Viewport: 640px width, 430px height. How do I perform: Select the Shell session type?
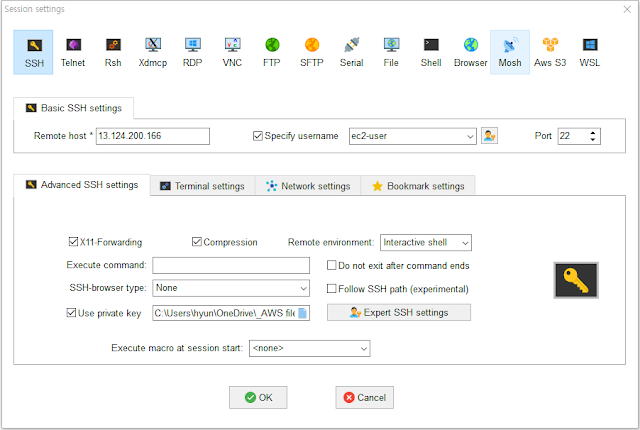(431, 52)
